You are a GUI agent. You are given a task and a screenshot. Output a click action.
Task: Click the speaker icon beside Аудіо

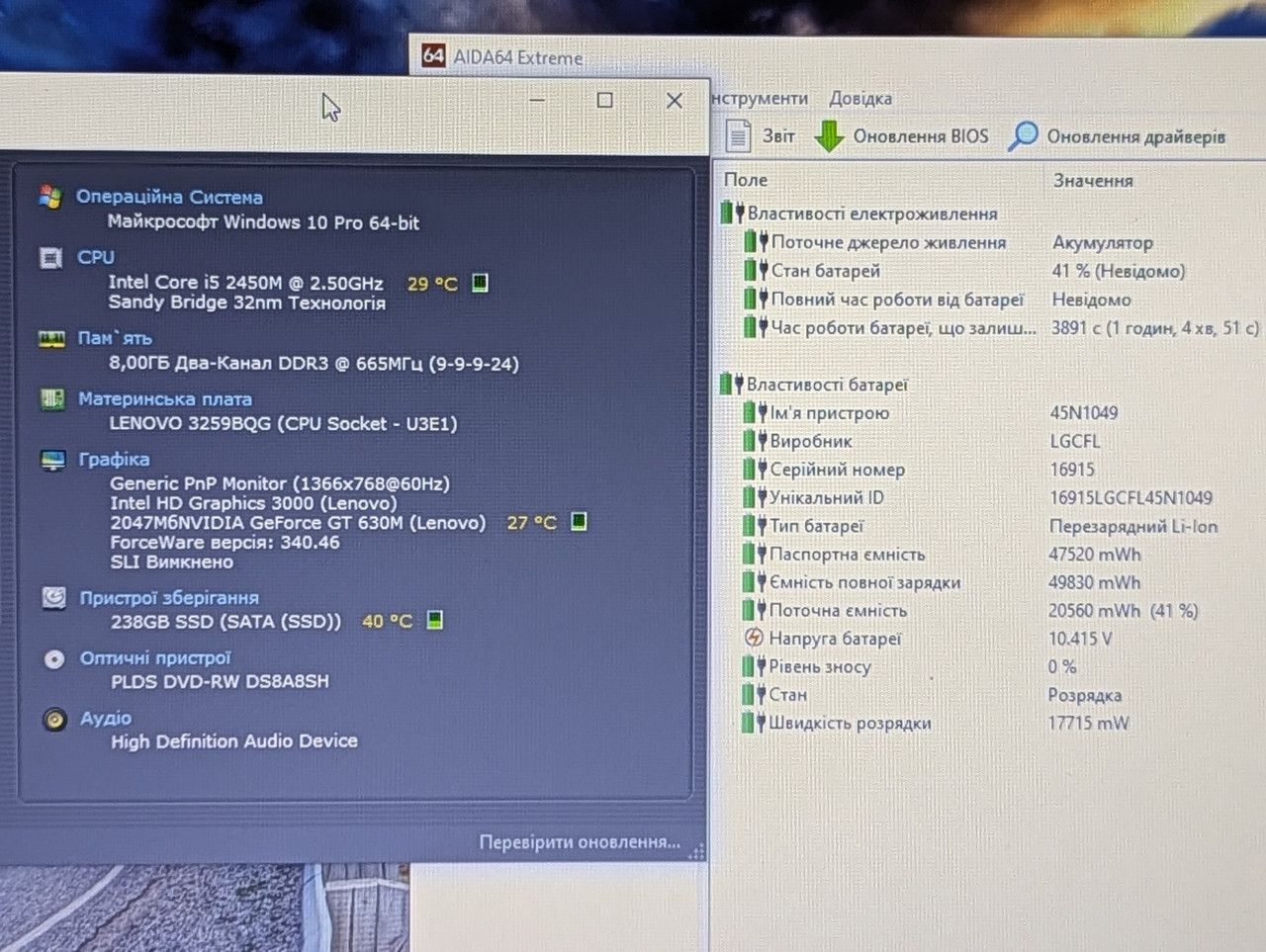tap(54, 720)
